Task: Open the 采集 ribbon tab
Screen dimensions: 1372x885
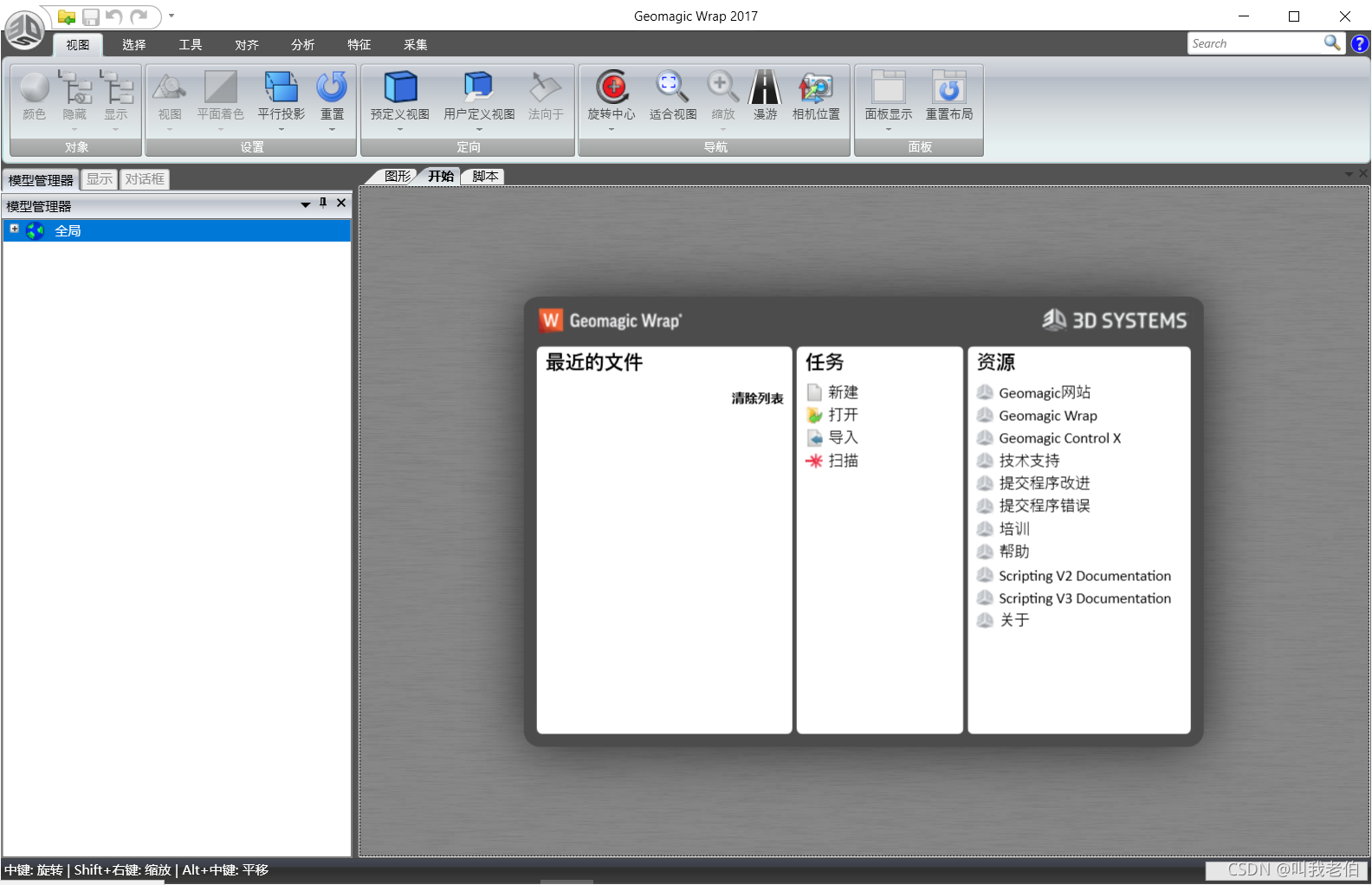Action: (x=416, y=45)
